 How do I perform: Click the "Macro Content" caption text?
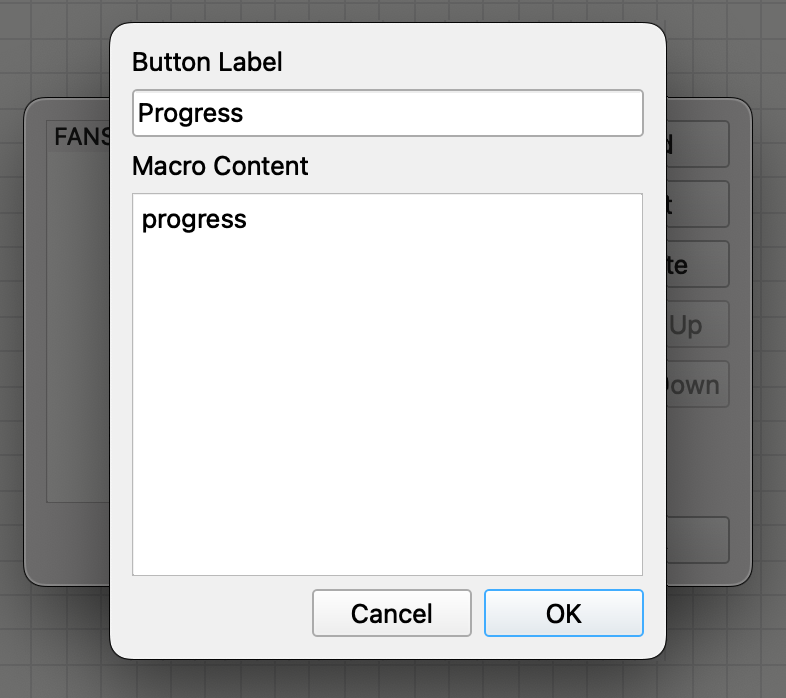220,166
